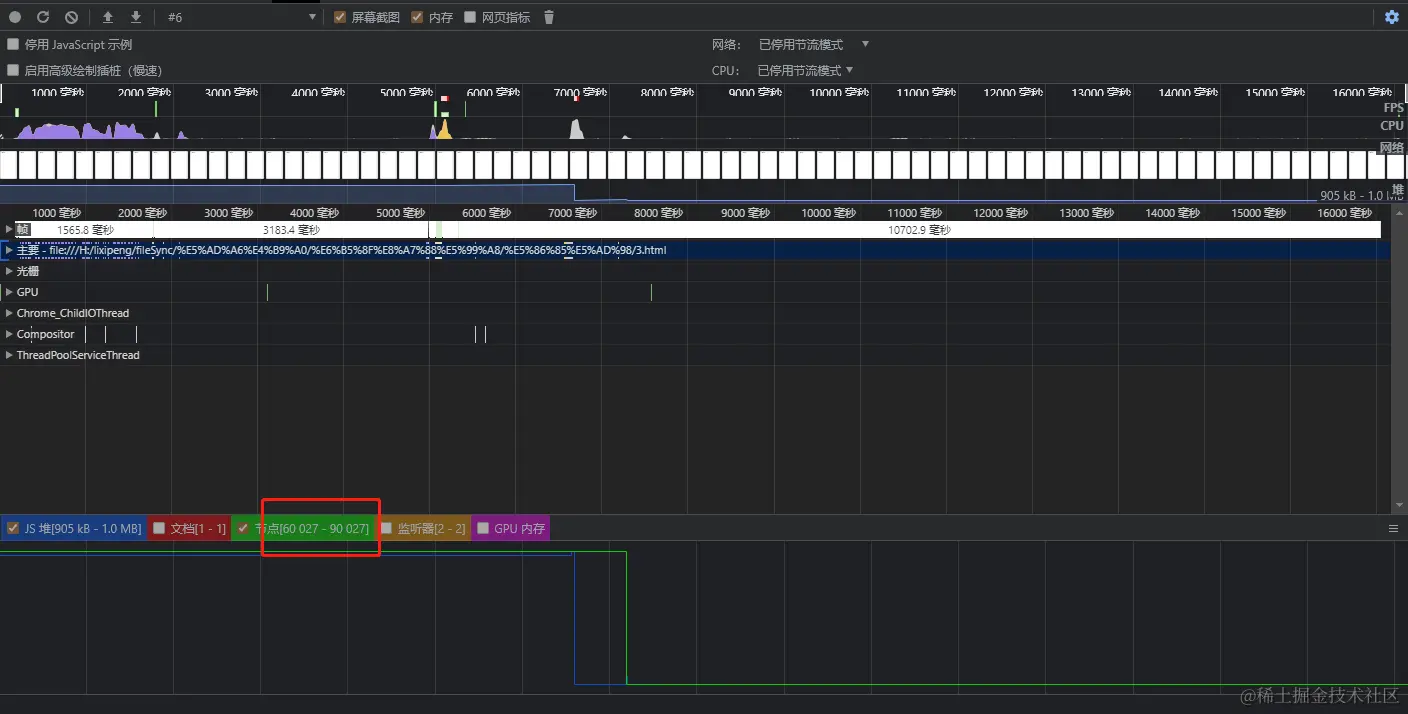Screen dimensions: 1408x714
Task: Start recording with the record button
Action: click(15, 17)
